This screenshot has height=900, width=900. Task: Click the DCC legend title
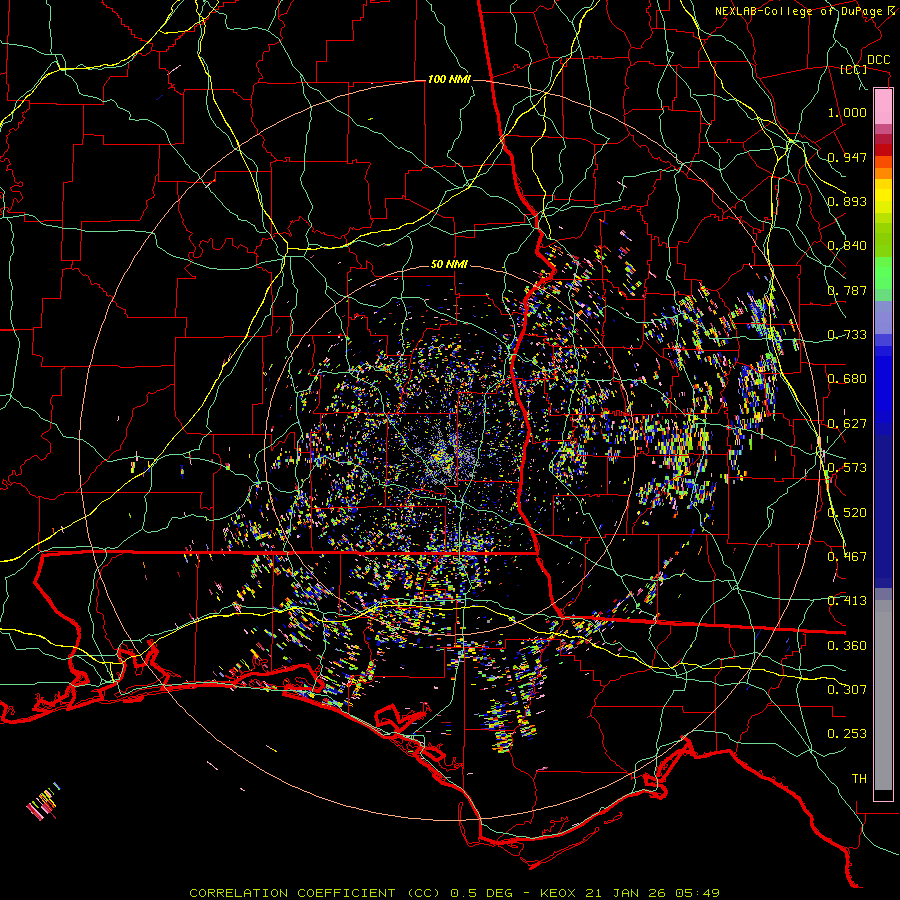tap(878, 60)
